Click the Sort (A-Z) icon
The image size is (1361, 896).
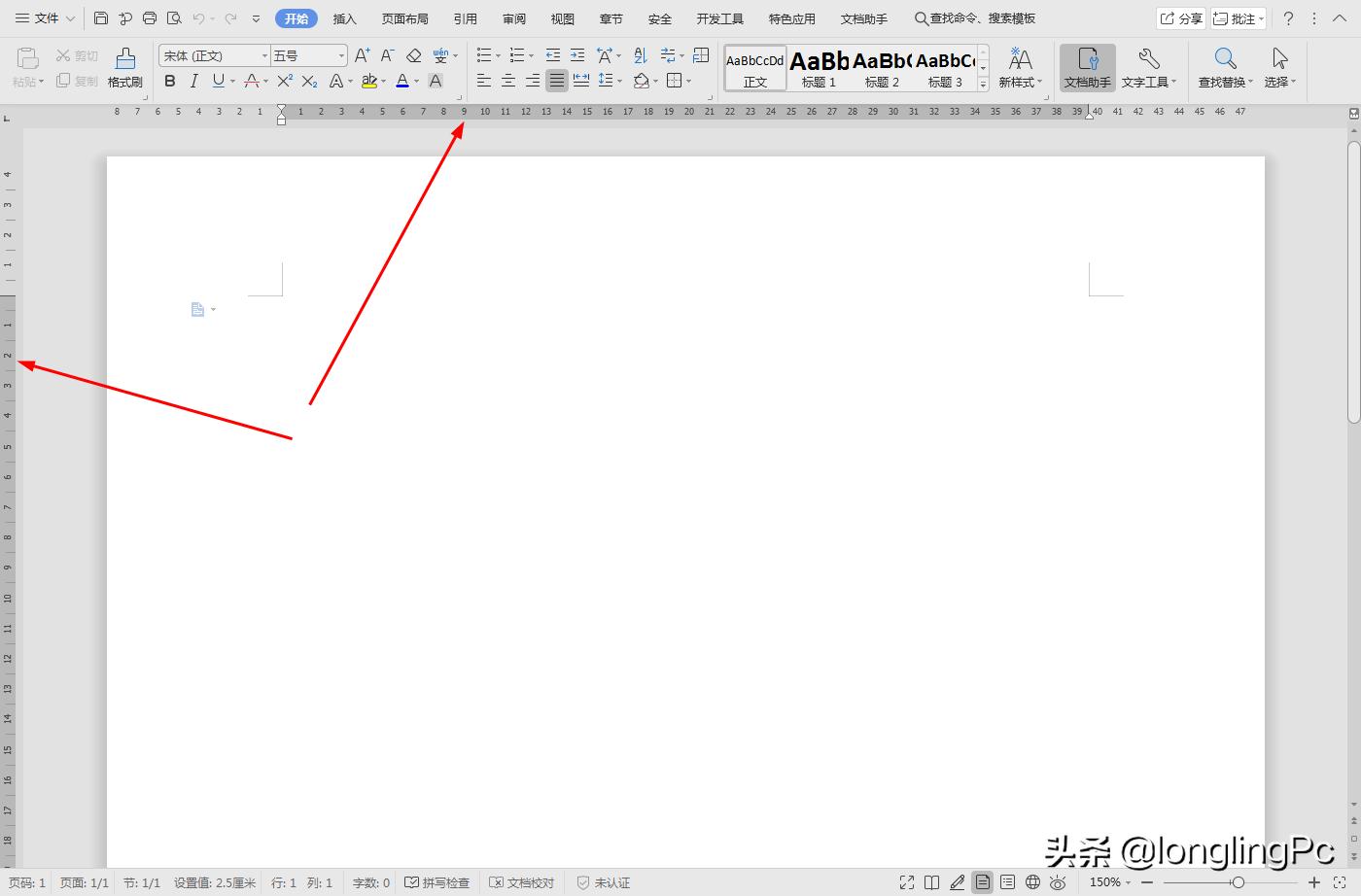[x=640, y=55]
